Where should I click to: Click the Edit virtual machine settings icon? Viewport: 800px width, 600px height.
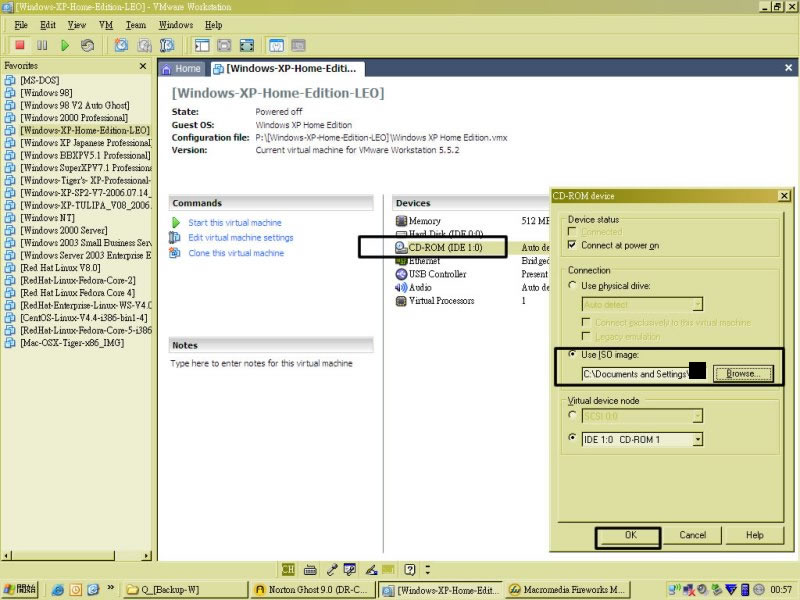[174, 237]
